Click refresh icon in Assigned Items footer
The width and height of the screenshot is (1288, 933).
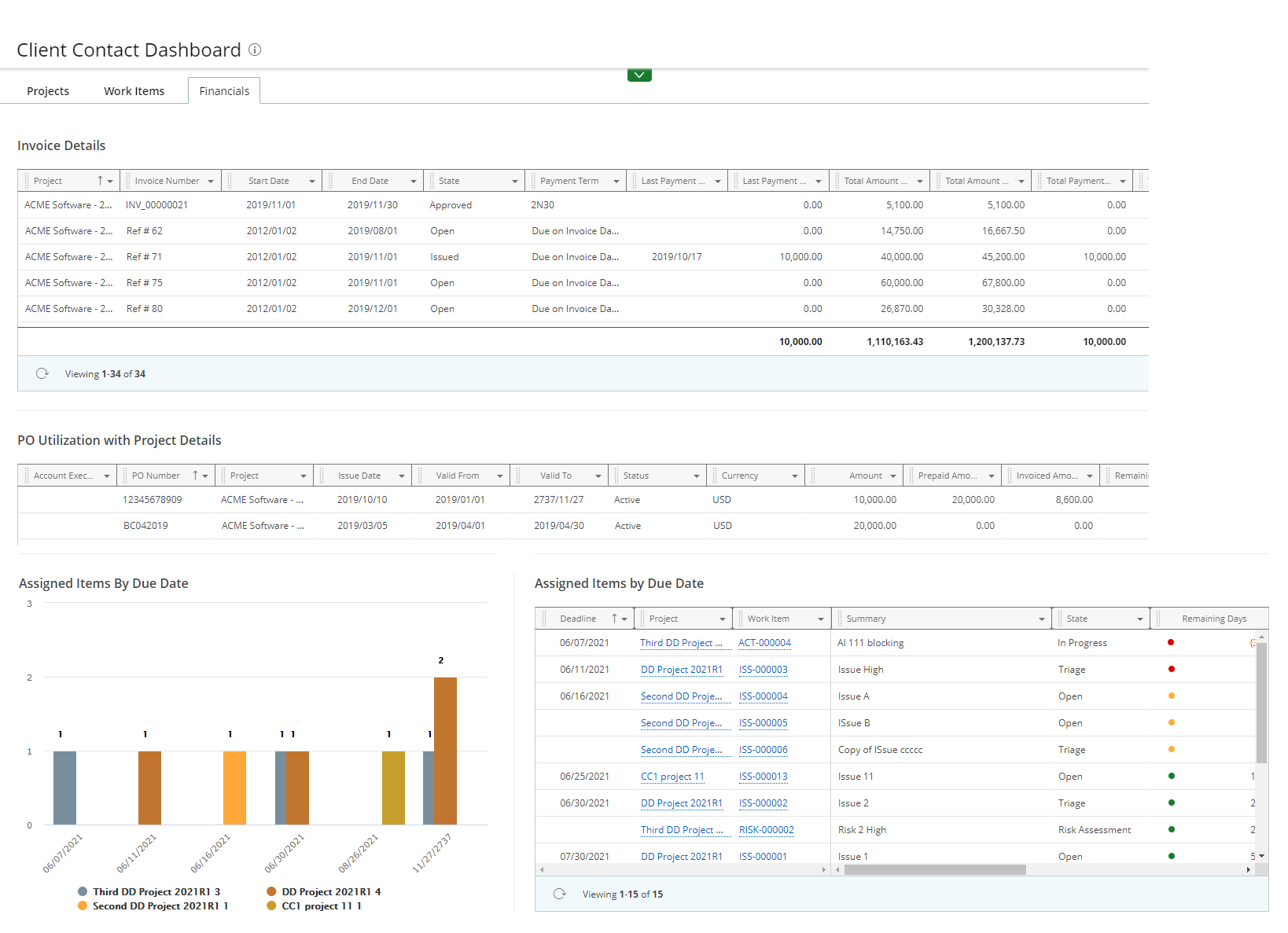[x=560, y=894]
